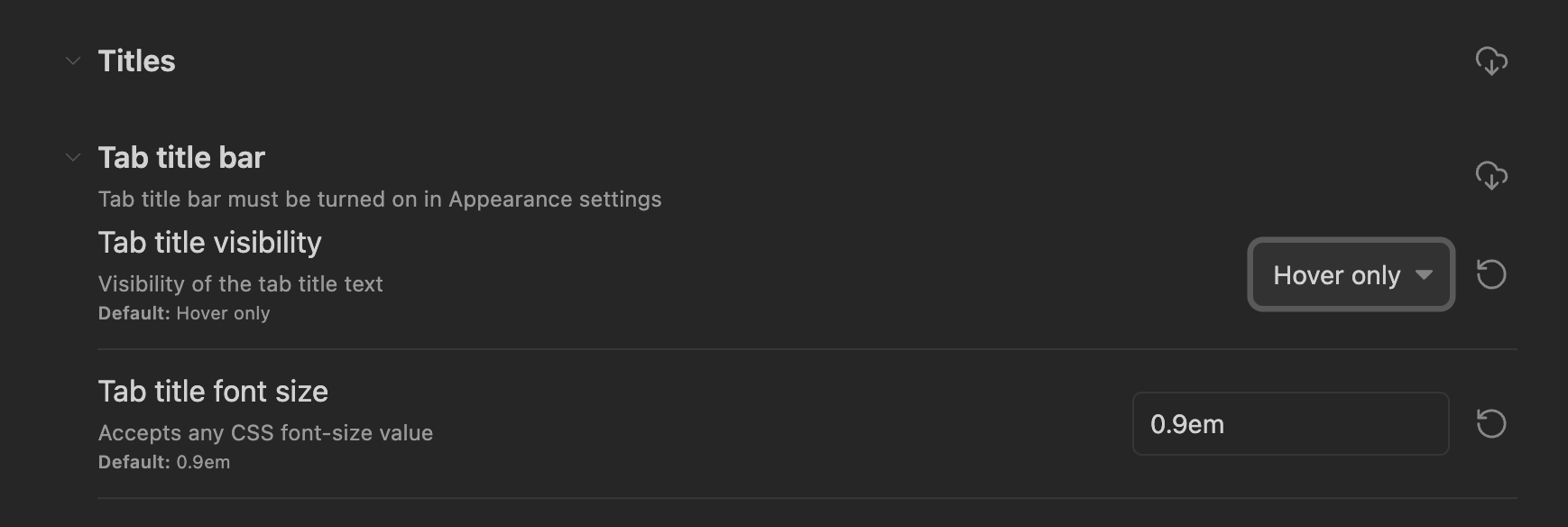
Task: Click 'Visibility of the tab title text' description
Action: 240,284
